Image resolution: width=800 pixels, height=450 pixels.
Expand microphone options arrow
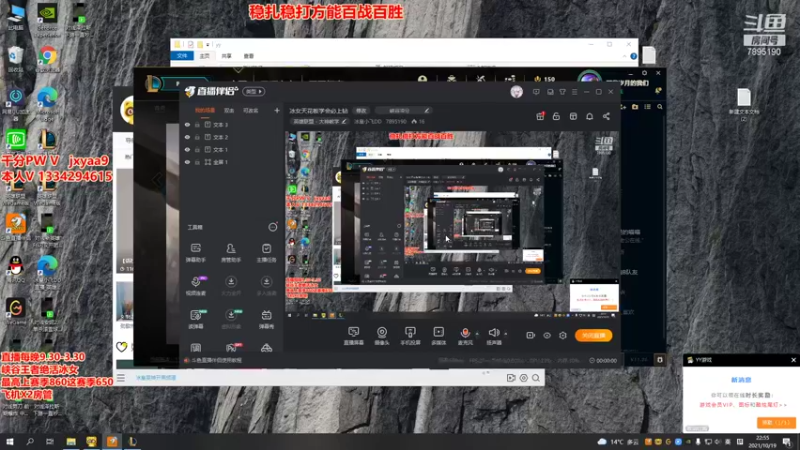coord(478,334)
